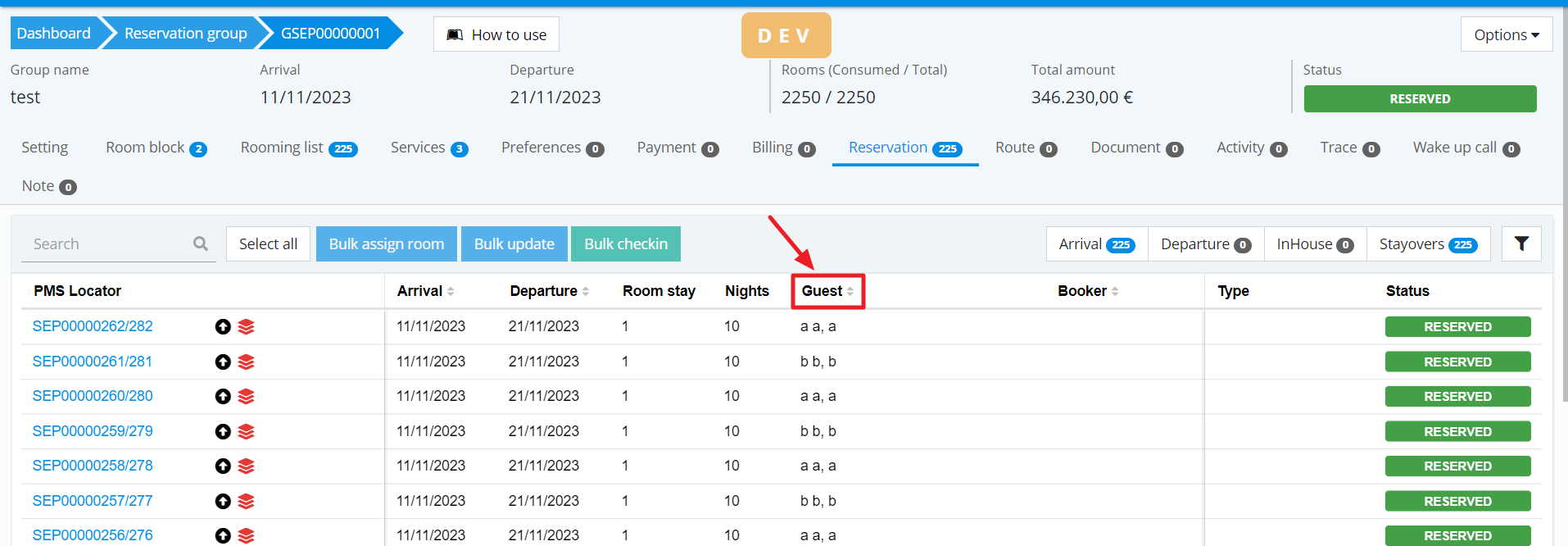The width and height of the screenshot is (1568, 546).
Task: Open the Room block tab
Action: [x=156, y=148]
